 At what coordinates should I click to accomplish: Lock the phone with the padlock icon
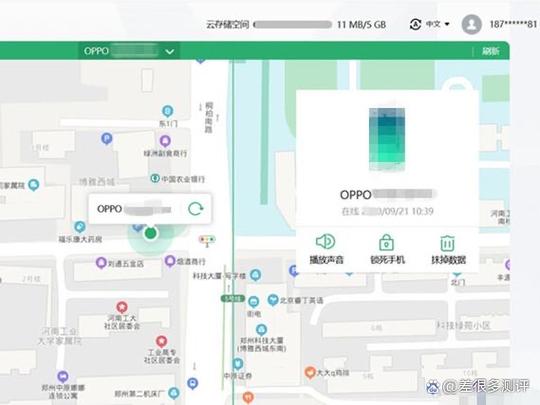click(x=387, y=249)
